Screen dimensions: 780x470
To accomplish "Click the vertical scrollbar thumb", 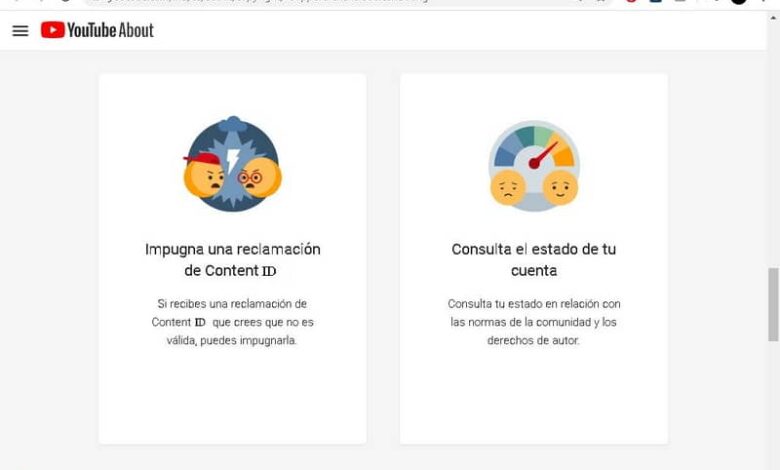I will 774,304.
